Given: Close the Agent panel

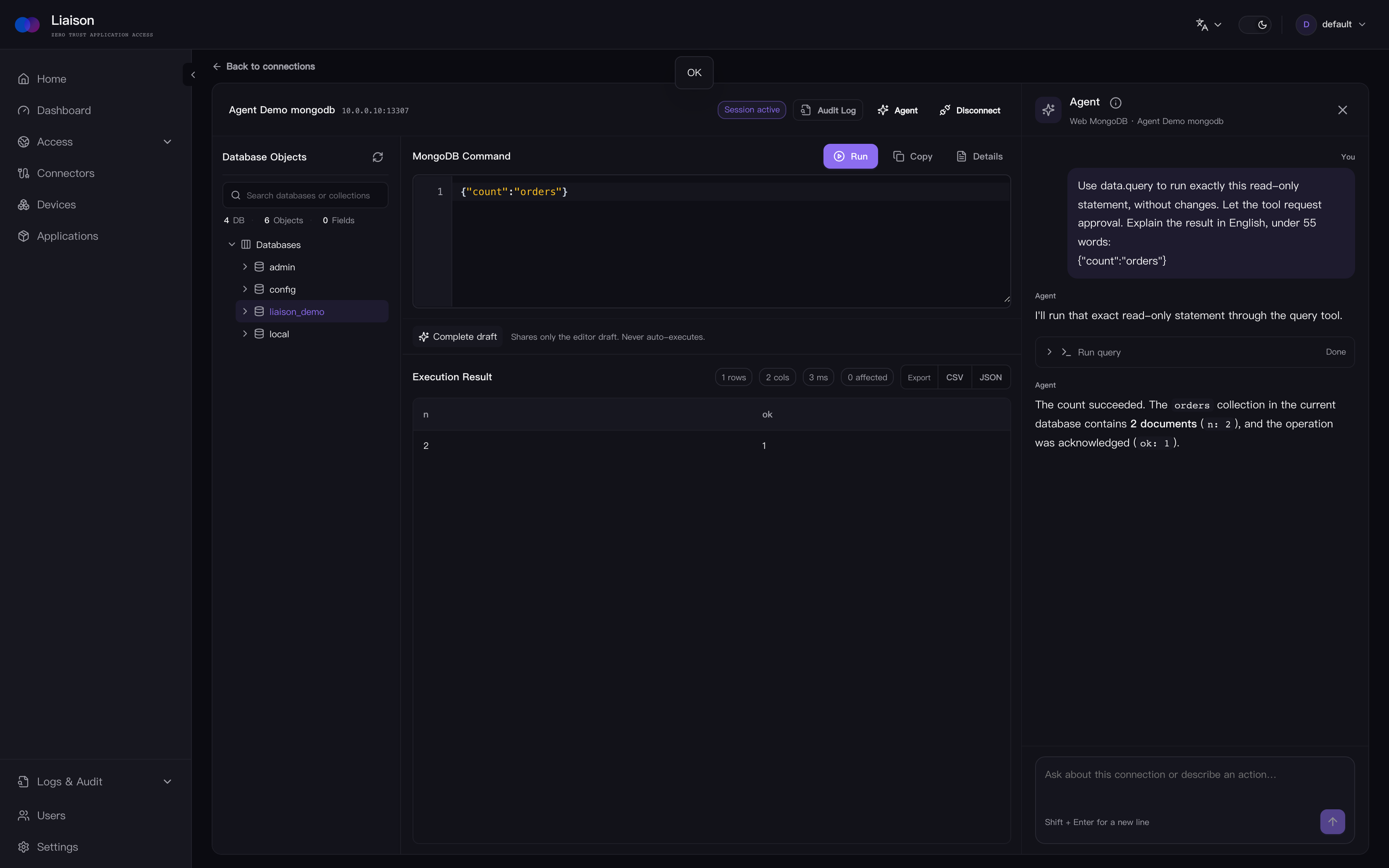Looking at the screenshot, I should pyautogui.click(x=1342, y=110).
